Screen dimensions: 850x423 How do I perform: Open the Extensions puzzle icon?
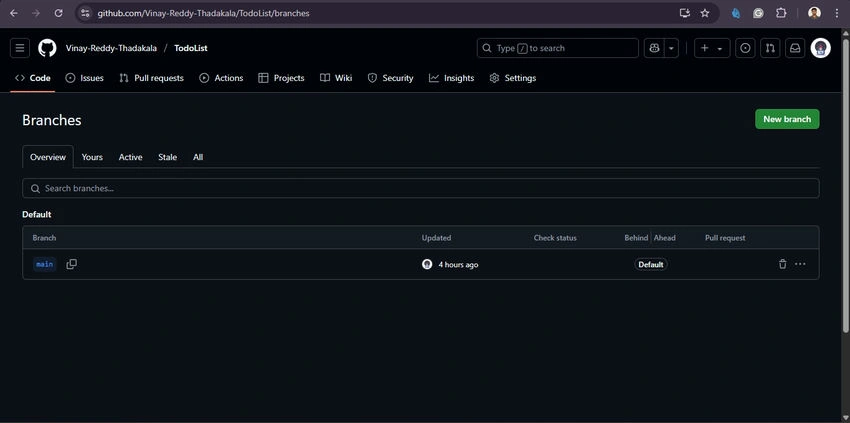[781, 13]
